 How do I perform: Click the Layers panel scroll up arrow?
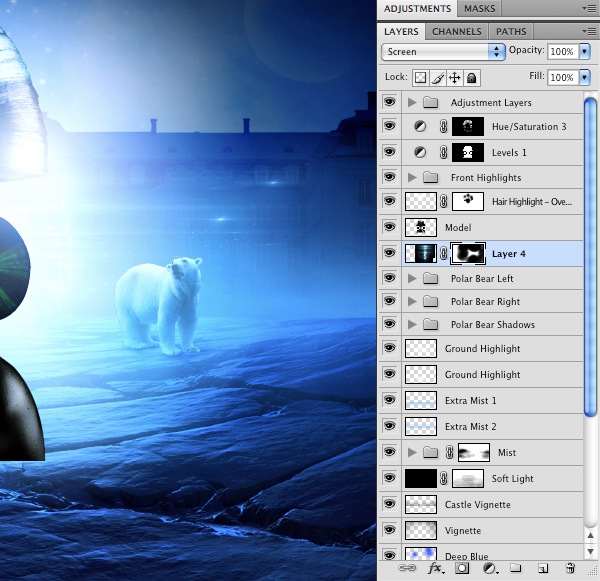[x=590, y=535]
